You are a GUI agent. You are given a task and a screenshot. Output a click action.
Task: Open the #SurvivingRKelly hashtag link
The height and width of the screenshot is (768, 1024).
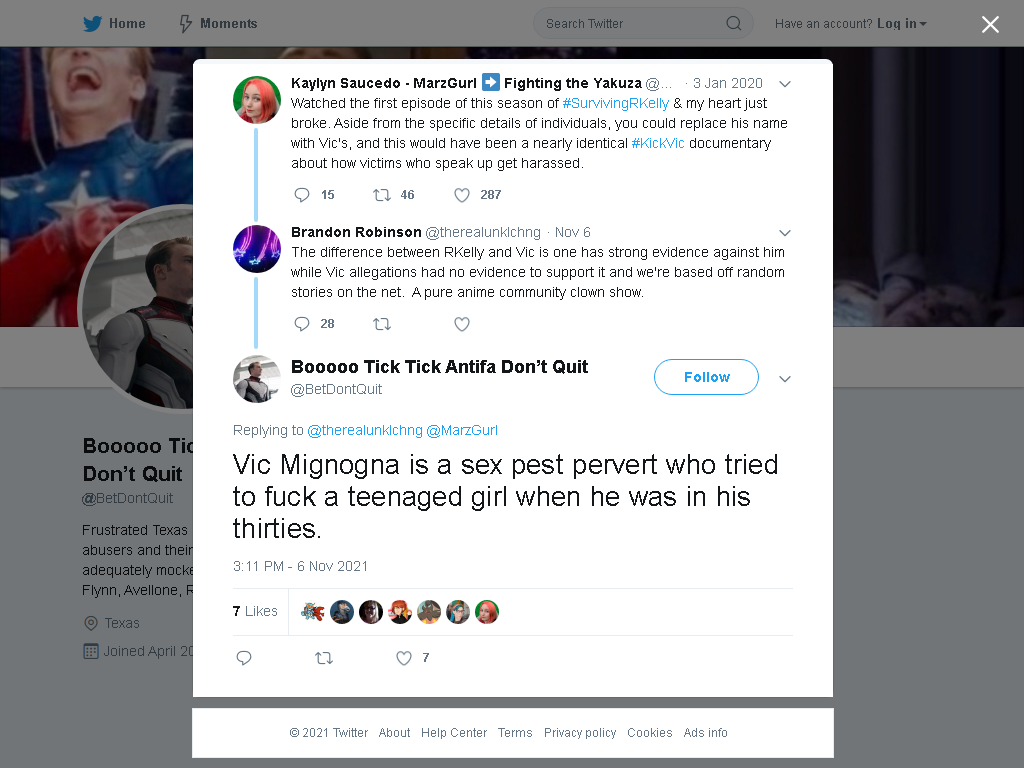coord(615,103)
